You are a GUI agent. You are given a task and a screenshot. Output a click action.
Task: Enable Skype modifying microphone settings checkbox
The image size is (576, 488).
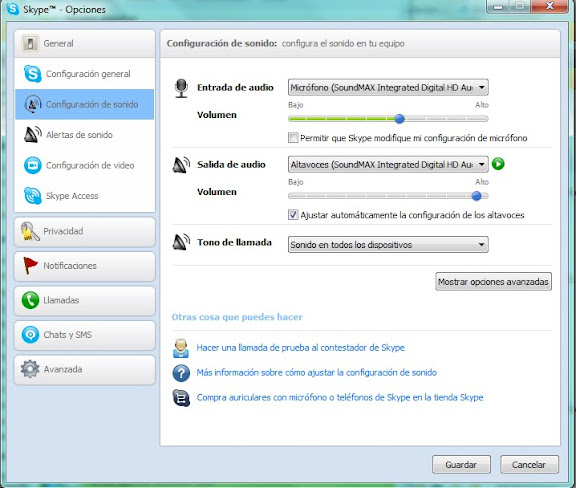293,138
